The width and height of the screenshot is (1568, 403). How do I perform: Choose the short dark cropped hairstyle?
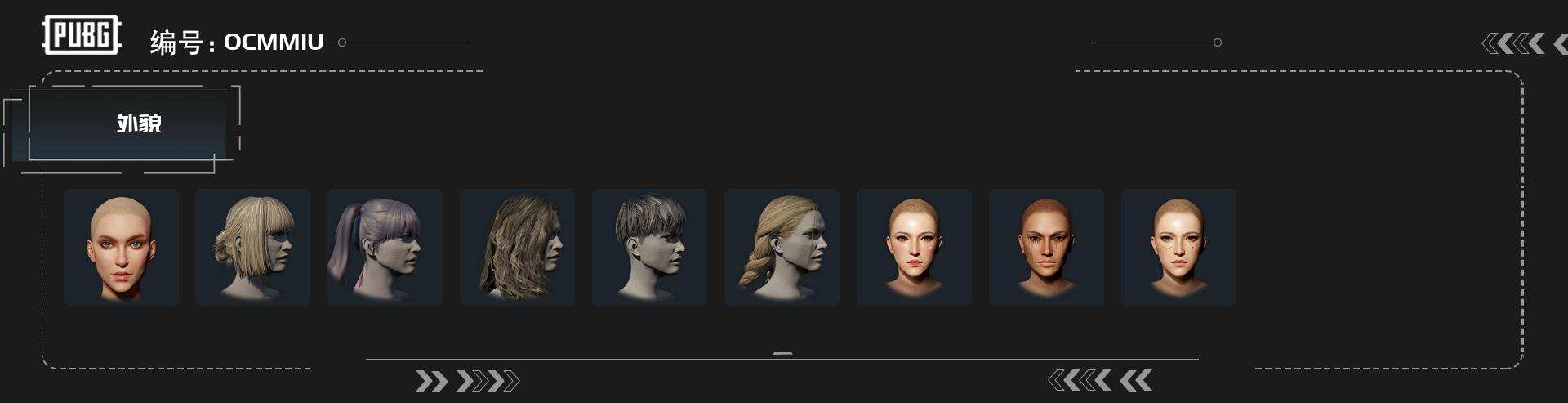tap(649, 248)
